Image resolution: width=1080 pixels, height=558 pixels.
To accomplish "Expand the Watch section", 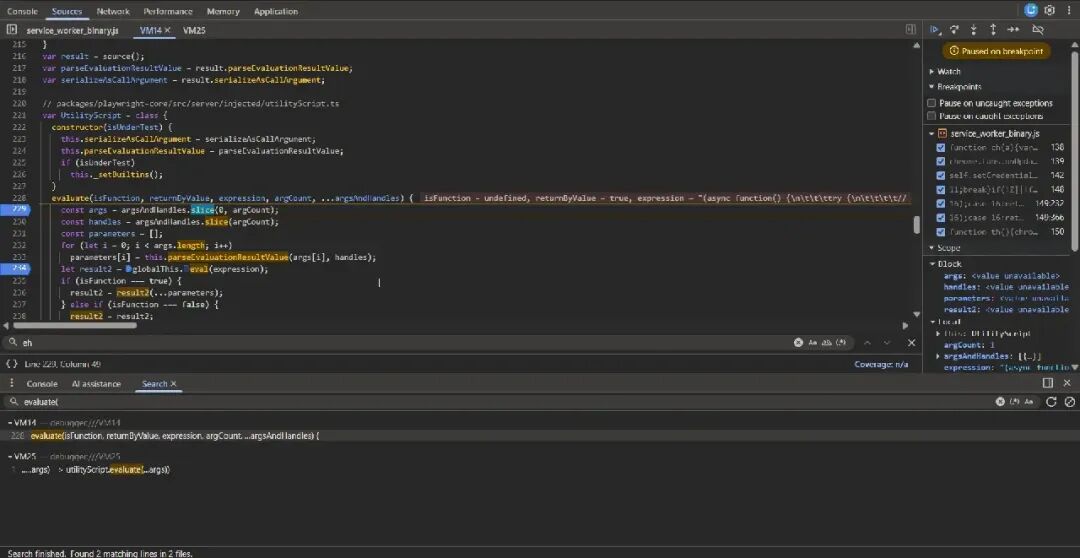I will point(932,72).
